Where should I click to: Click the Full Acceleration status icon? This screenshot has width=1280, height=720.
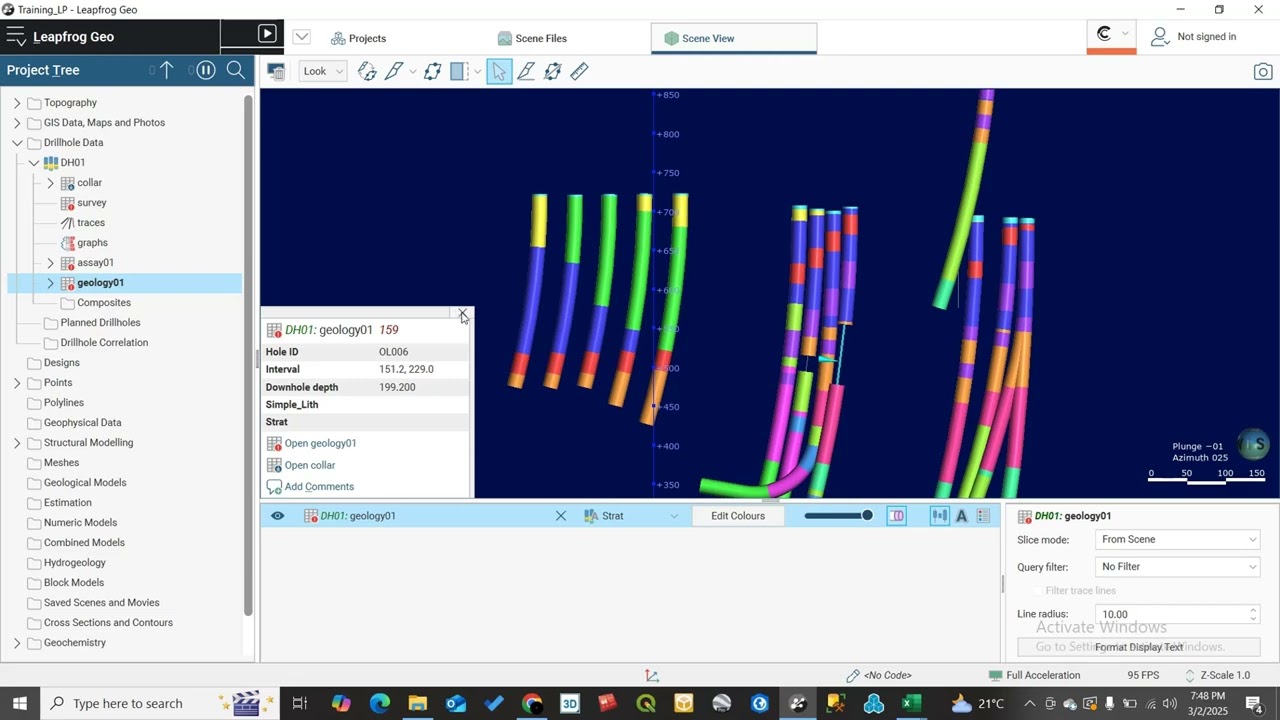coord(995,676)
